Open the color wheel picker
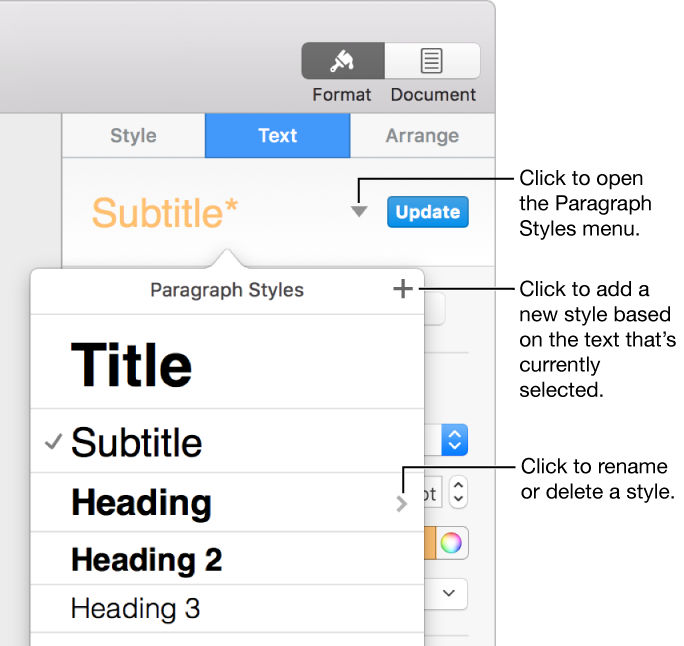This screenshot has width=684, height=646. 451,543
